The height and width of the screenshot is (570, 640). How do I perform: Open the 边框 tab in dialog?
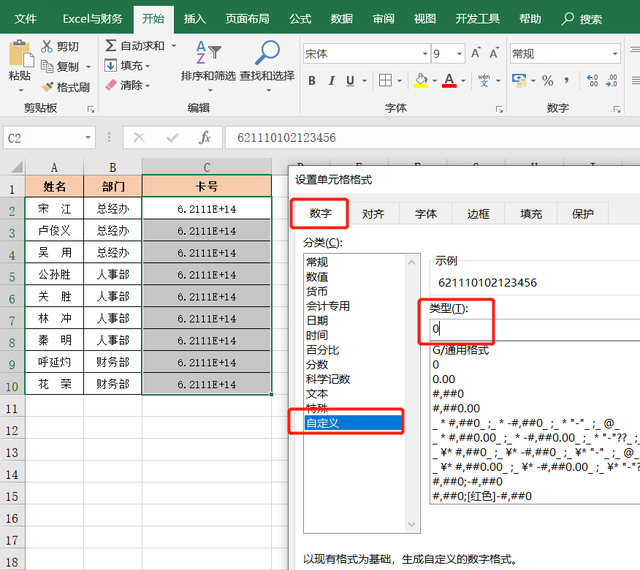pyautogui.click(x=478, y=214)
